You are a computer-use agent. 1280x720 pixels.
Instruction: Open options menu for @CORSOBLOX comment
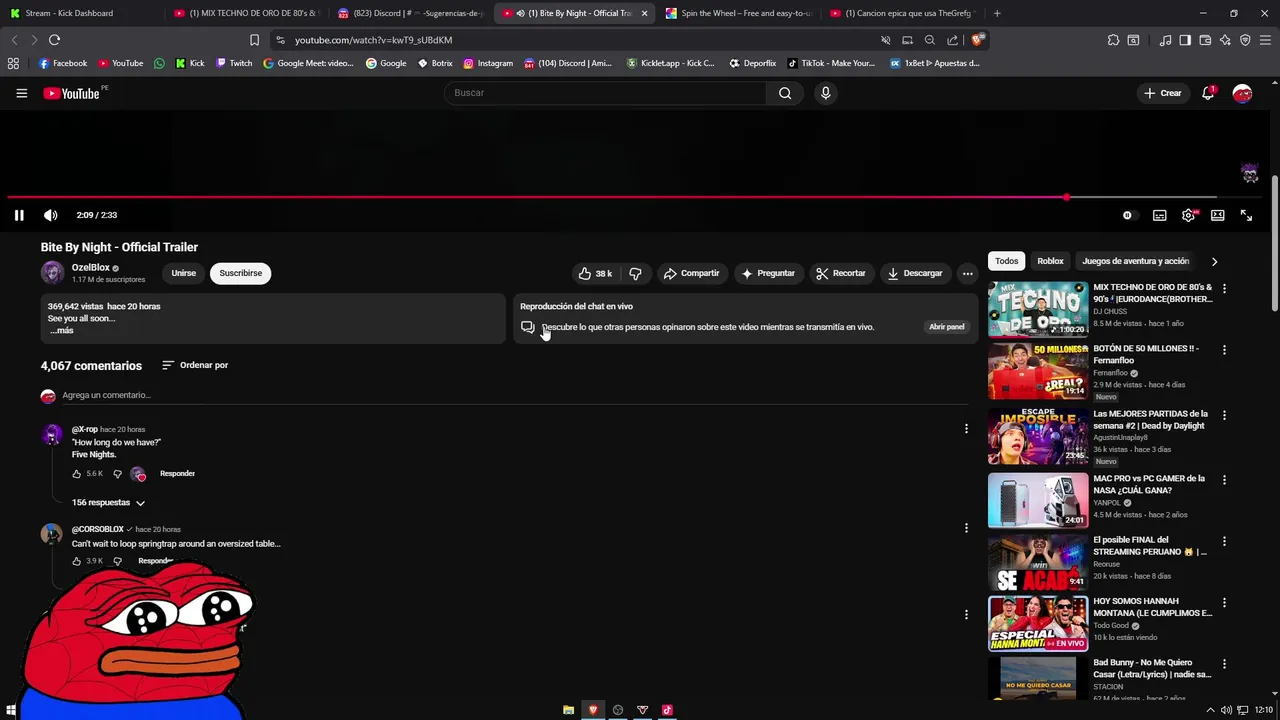click(x=966, y=528)
